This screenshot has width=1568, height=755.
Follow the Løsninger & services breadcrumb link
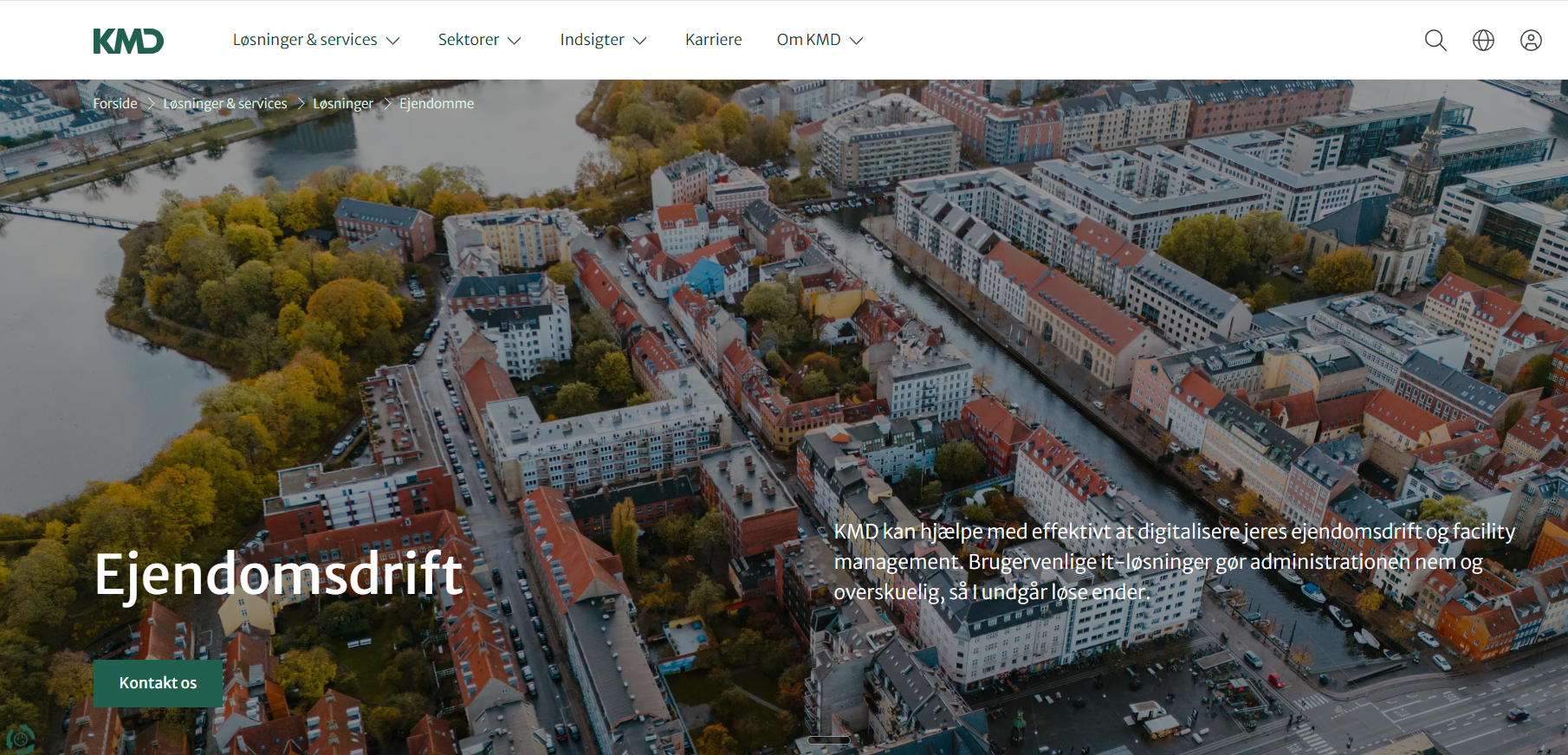click(225, 103)
